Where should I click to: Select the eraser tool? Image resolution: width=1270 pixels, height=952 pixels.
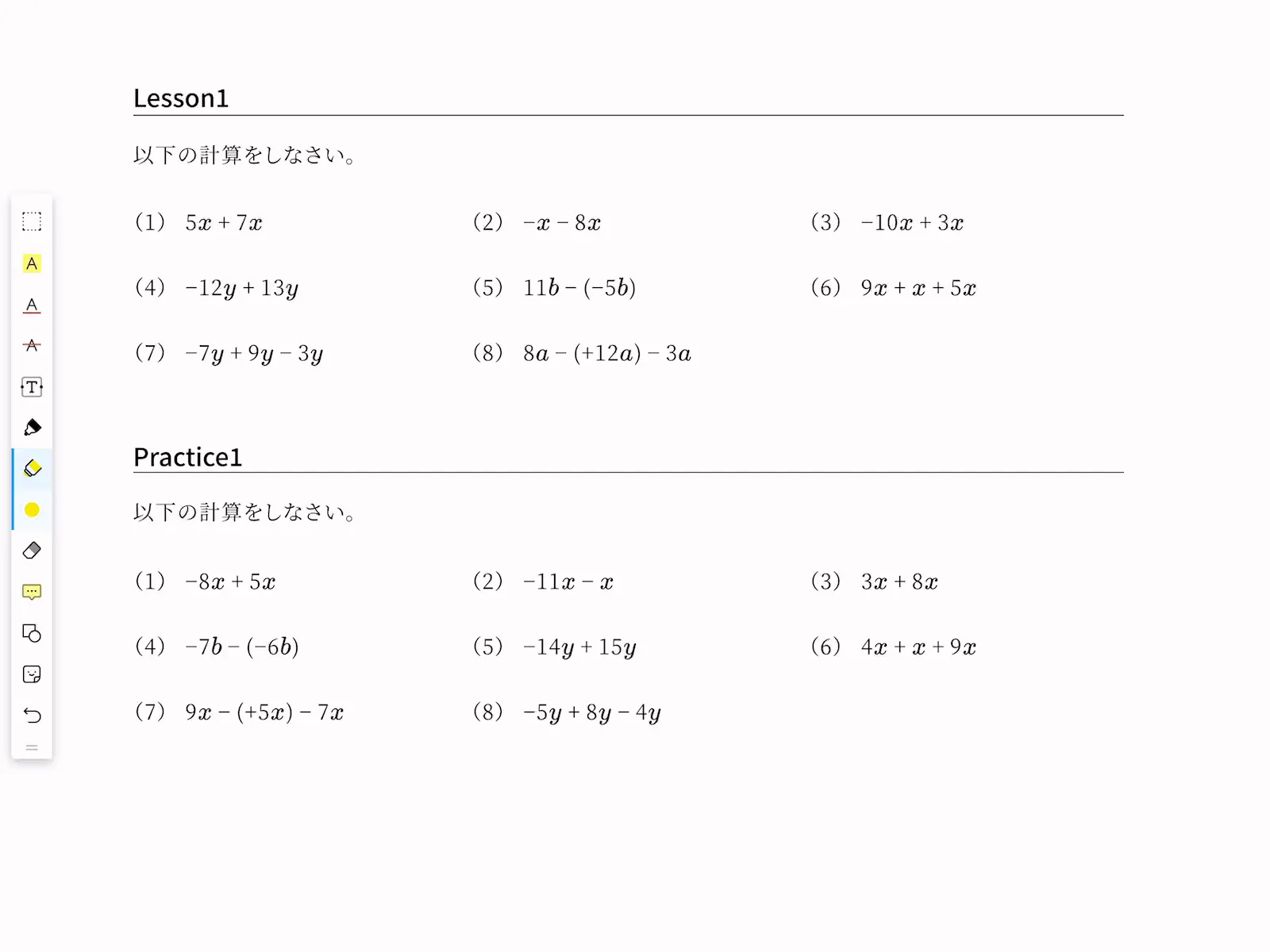pos(32,551)
